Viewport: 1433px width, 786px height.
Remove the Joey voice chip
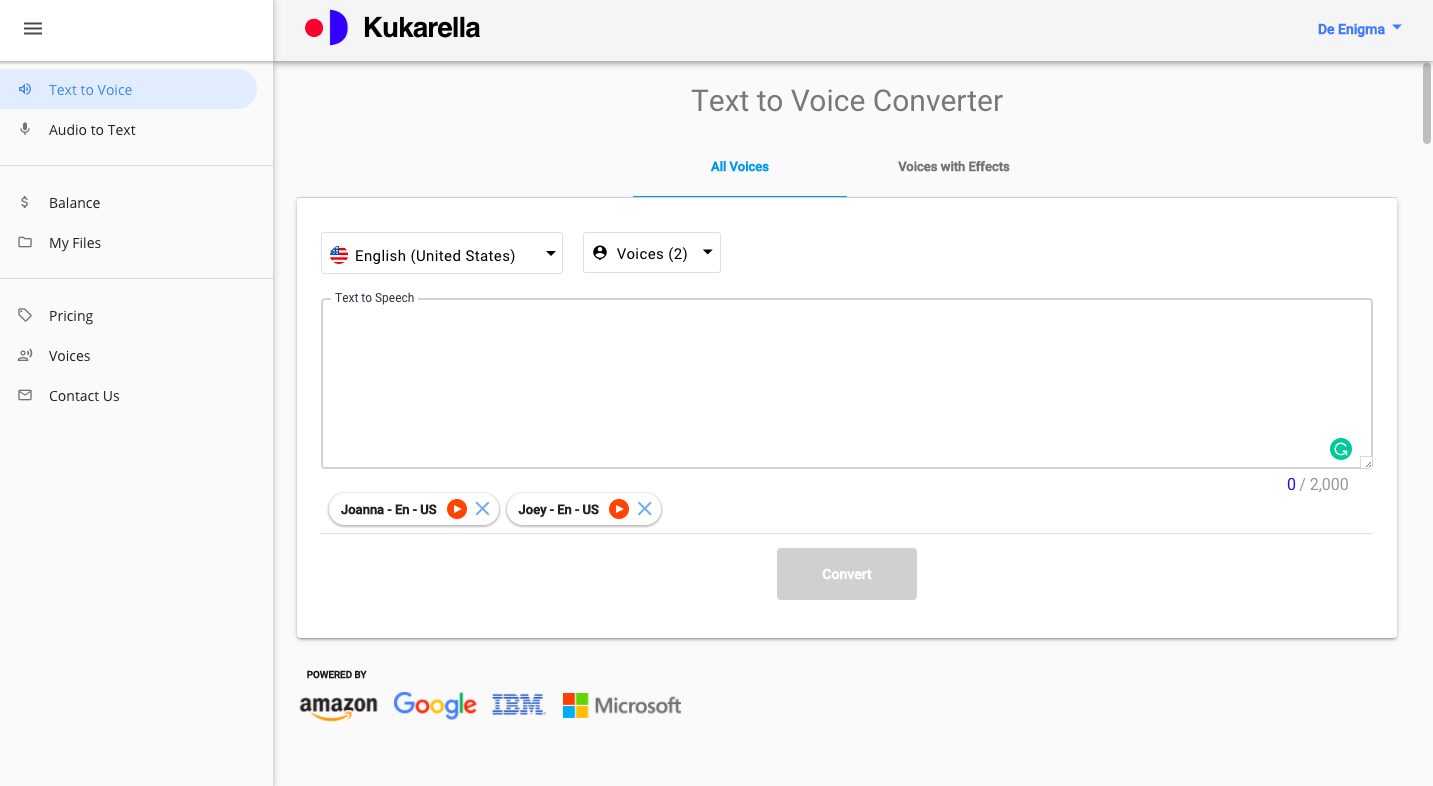[645, 509]
